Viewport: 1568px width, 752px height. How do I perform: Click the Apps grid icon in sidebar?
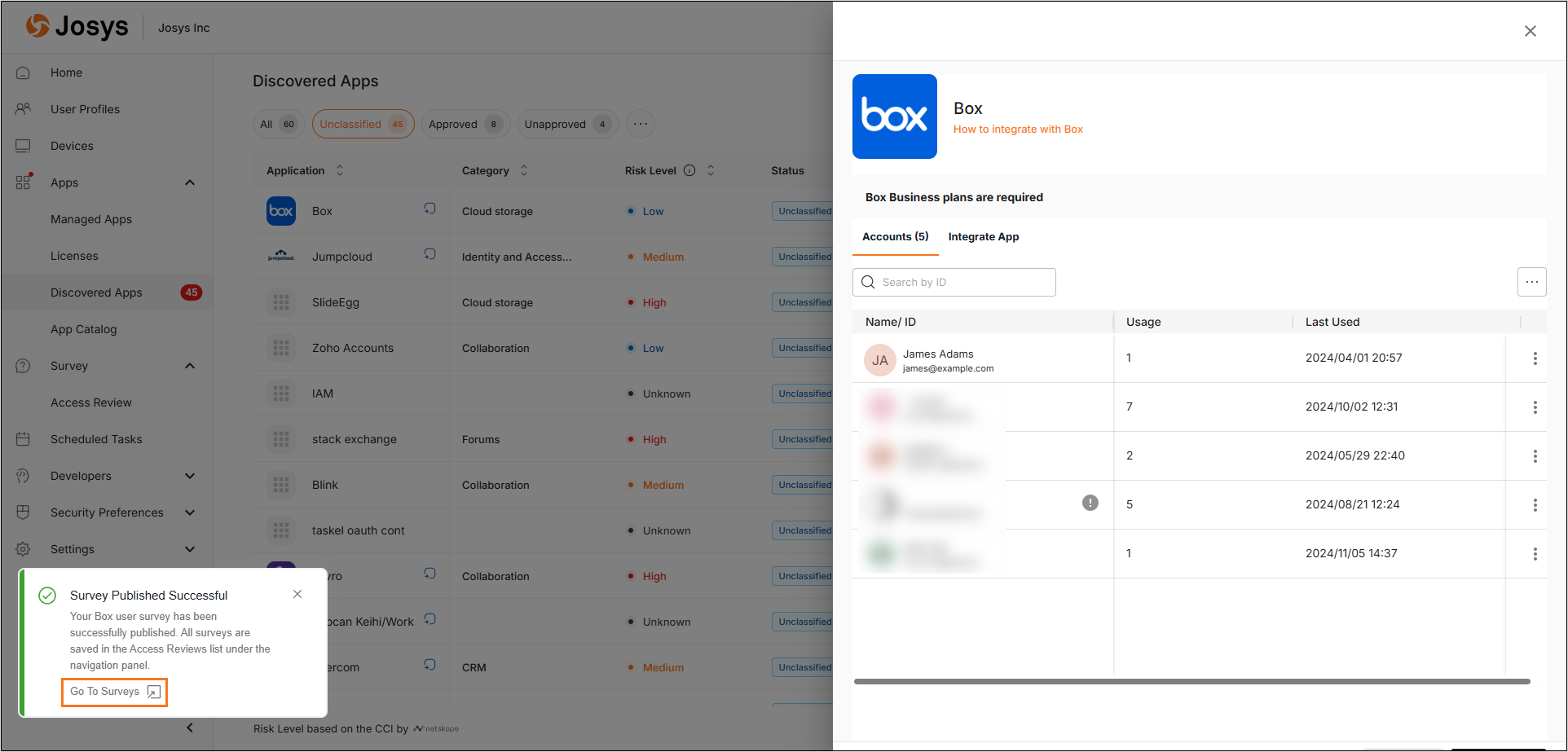[x=24, y=182]
